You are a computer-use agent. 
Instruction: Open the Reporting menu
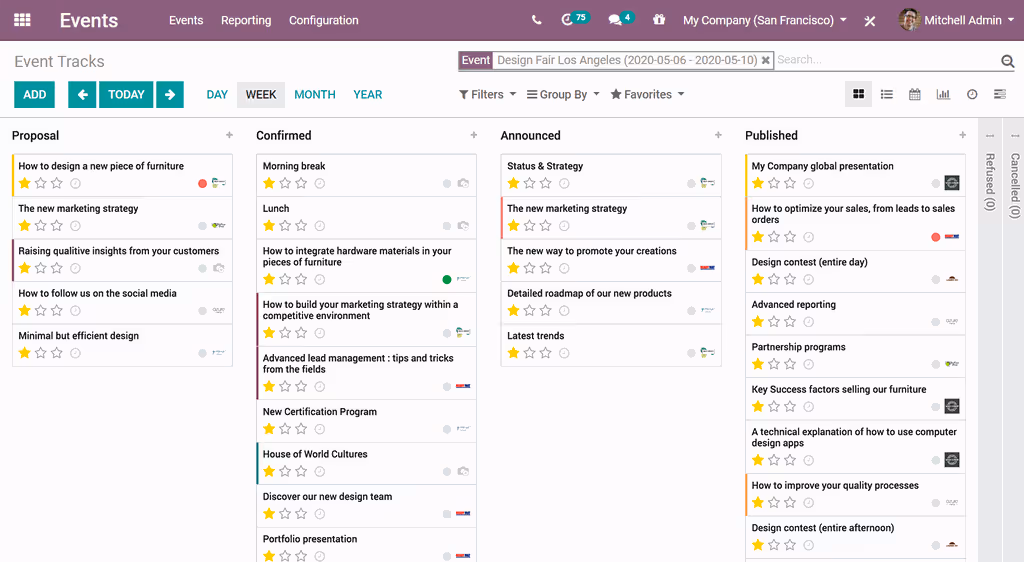click(246, 20)
